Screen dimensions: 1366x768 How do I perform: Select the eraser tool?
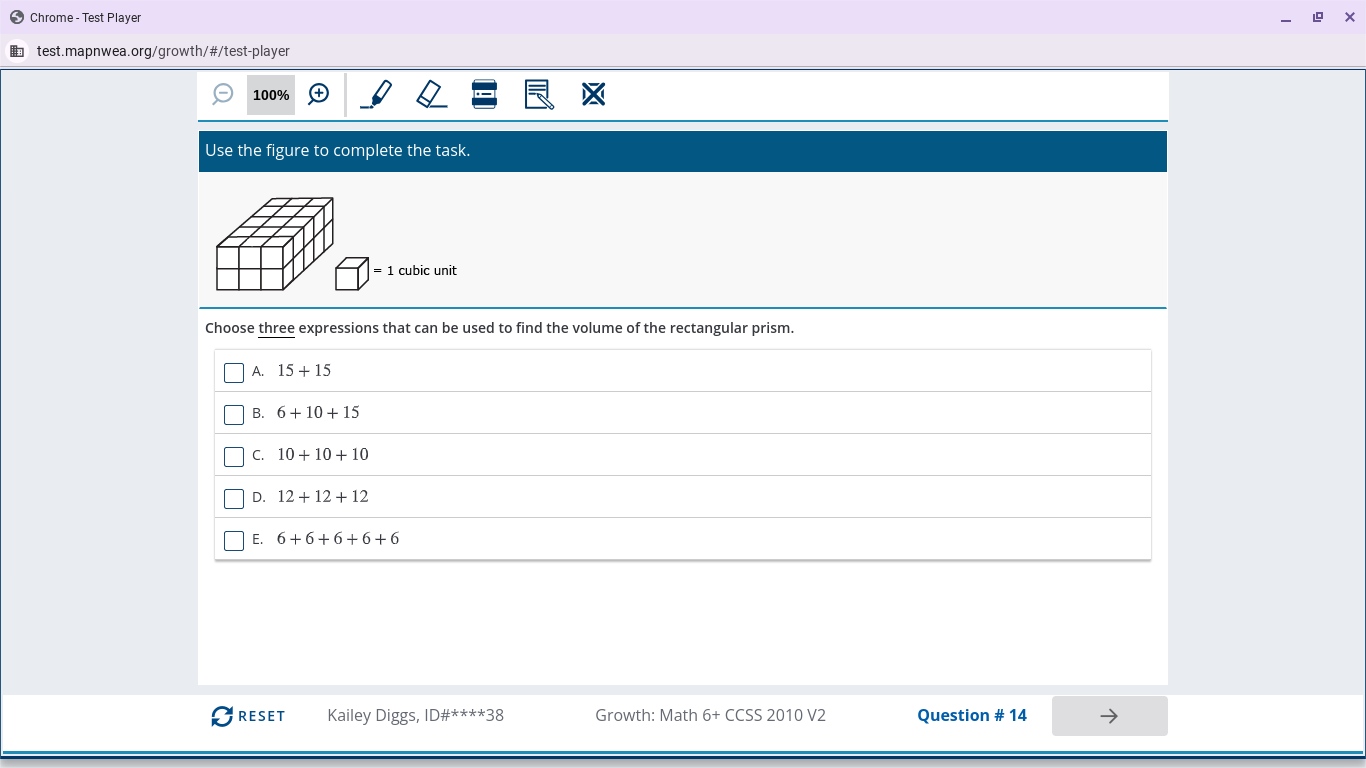431,94
